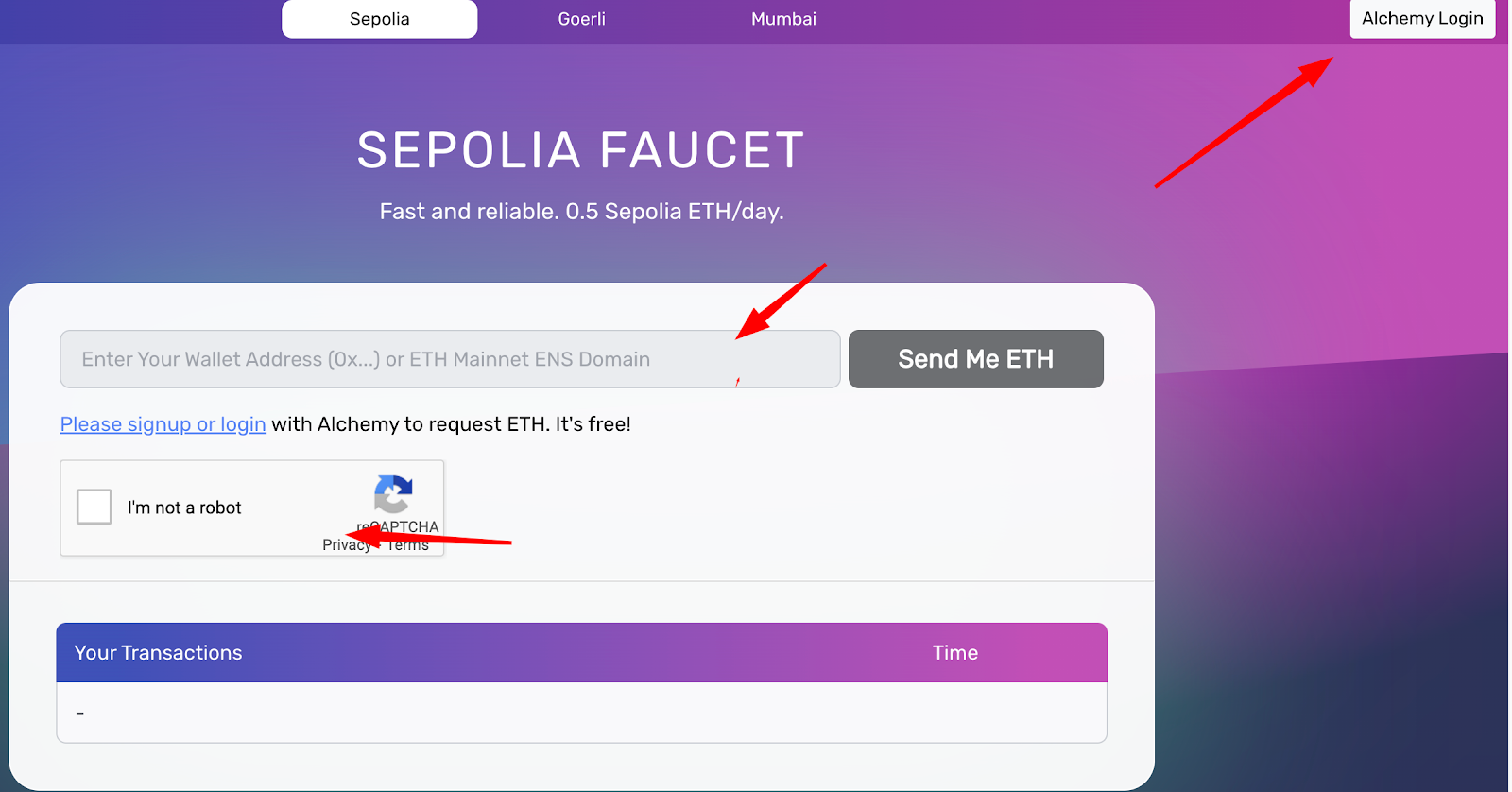Viewport: 1512px width, 792px height.
Task: Click the Send Me ETH button
Action: coord(976,359)
